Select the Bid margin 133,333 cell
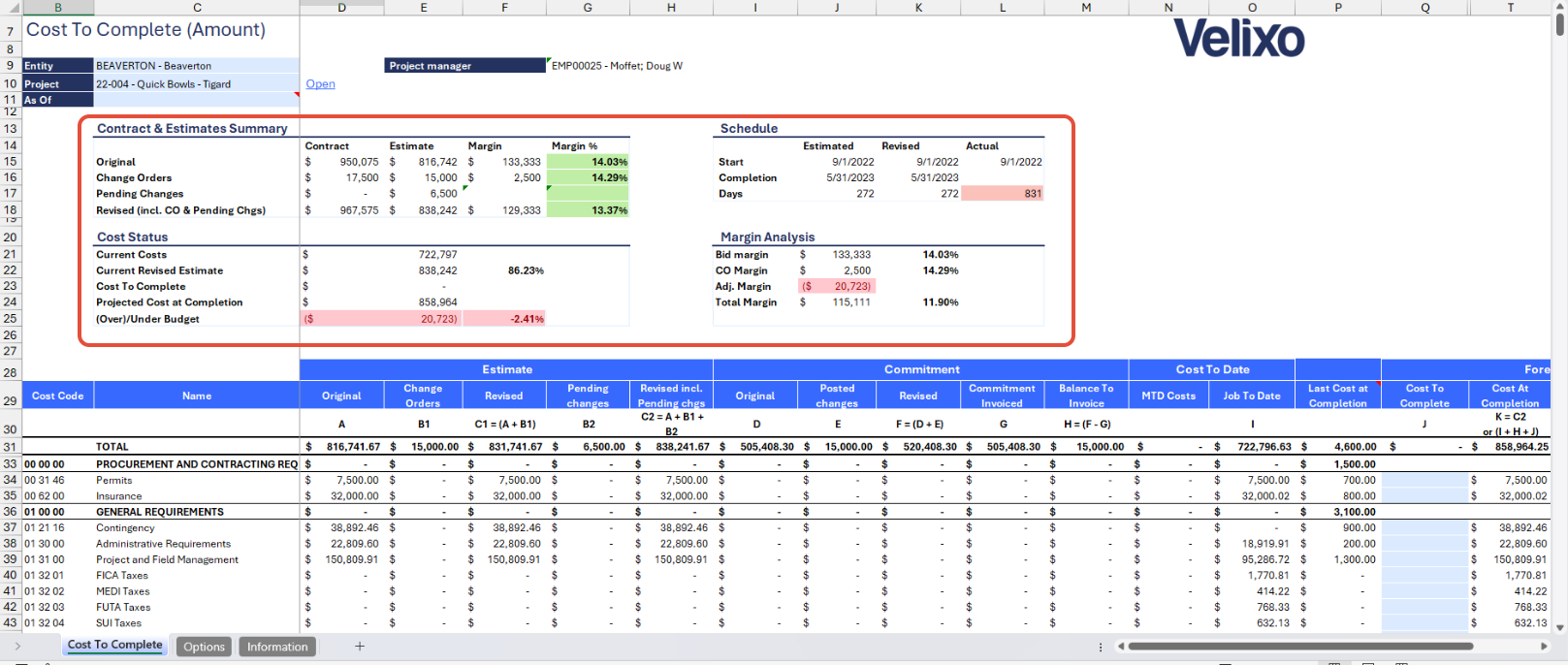Screen dimensions: 1568x665 tap(837, 255)
